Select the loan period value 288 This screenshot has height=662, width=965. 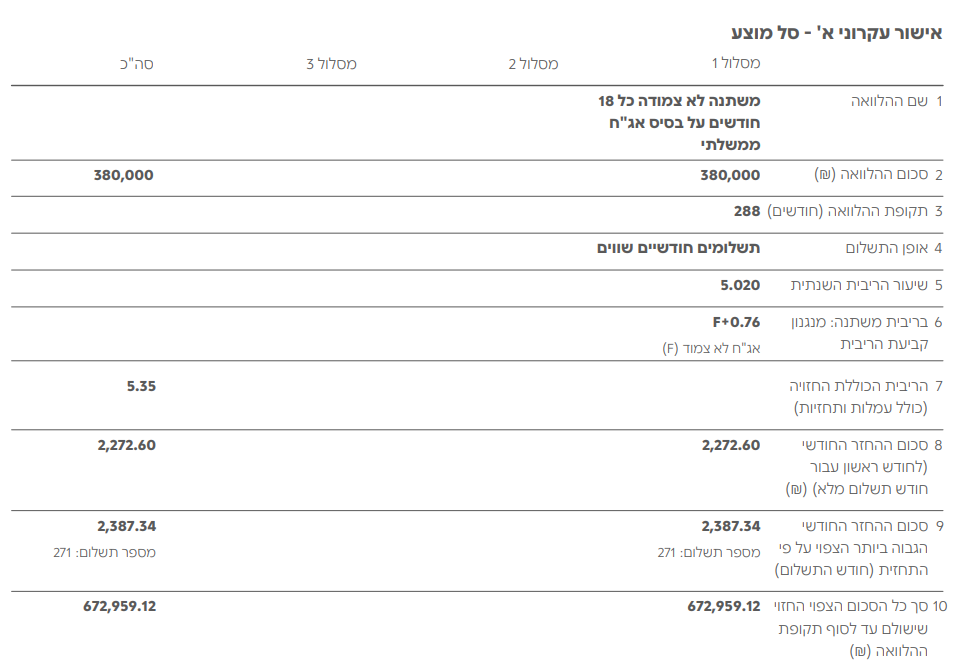click(747, 211)
